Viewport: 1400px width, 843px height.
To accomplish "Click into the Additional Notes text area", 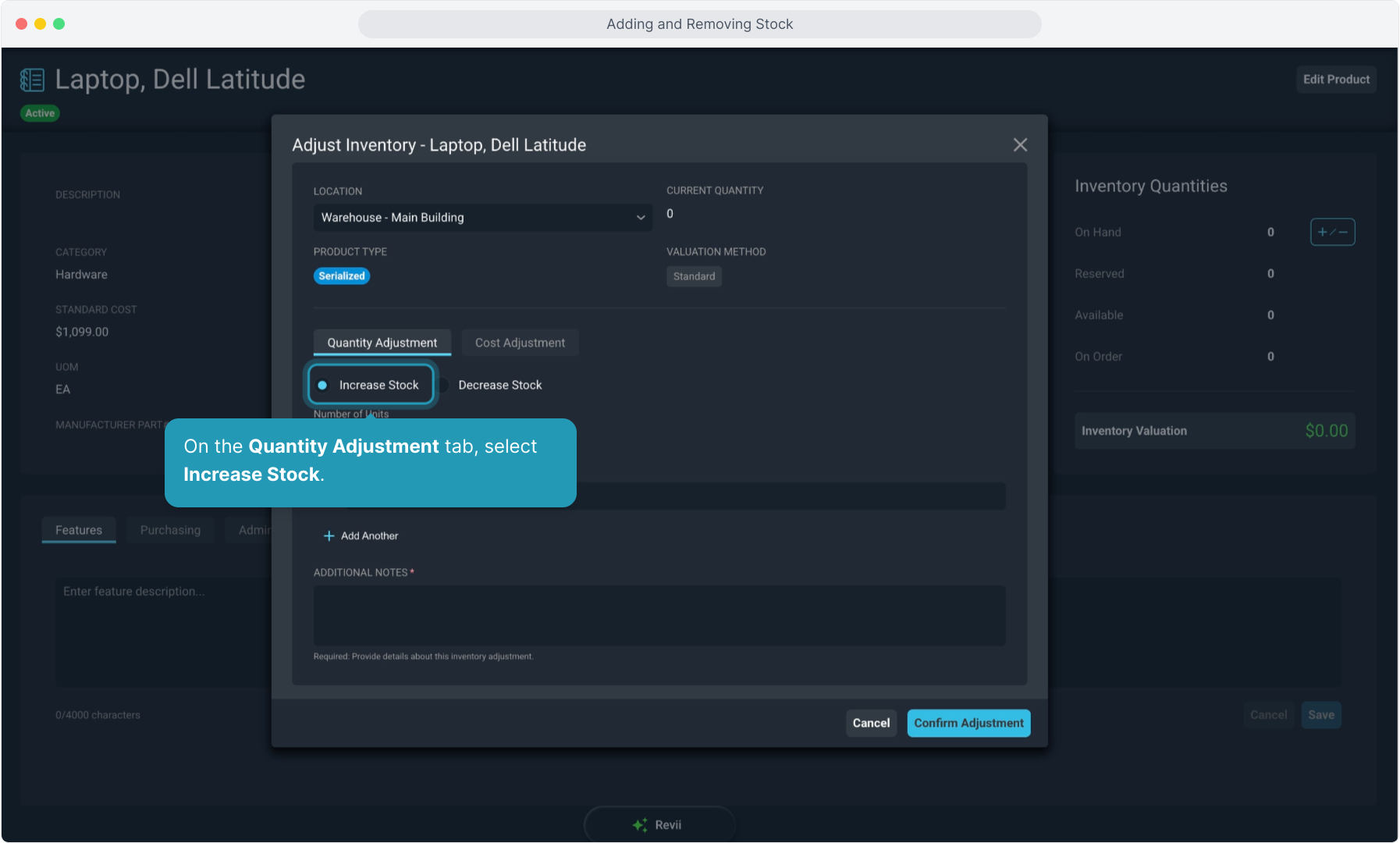I will 659,616.
